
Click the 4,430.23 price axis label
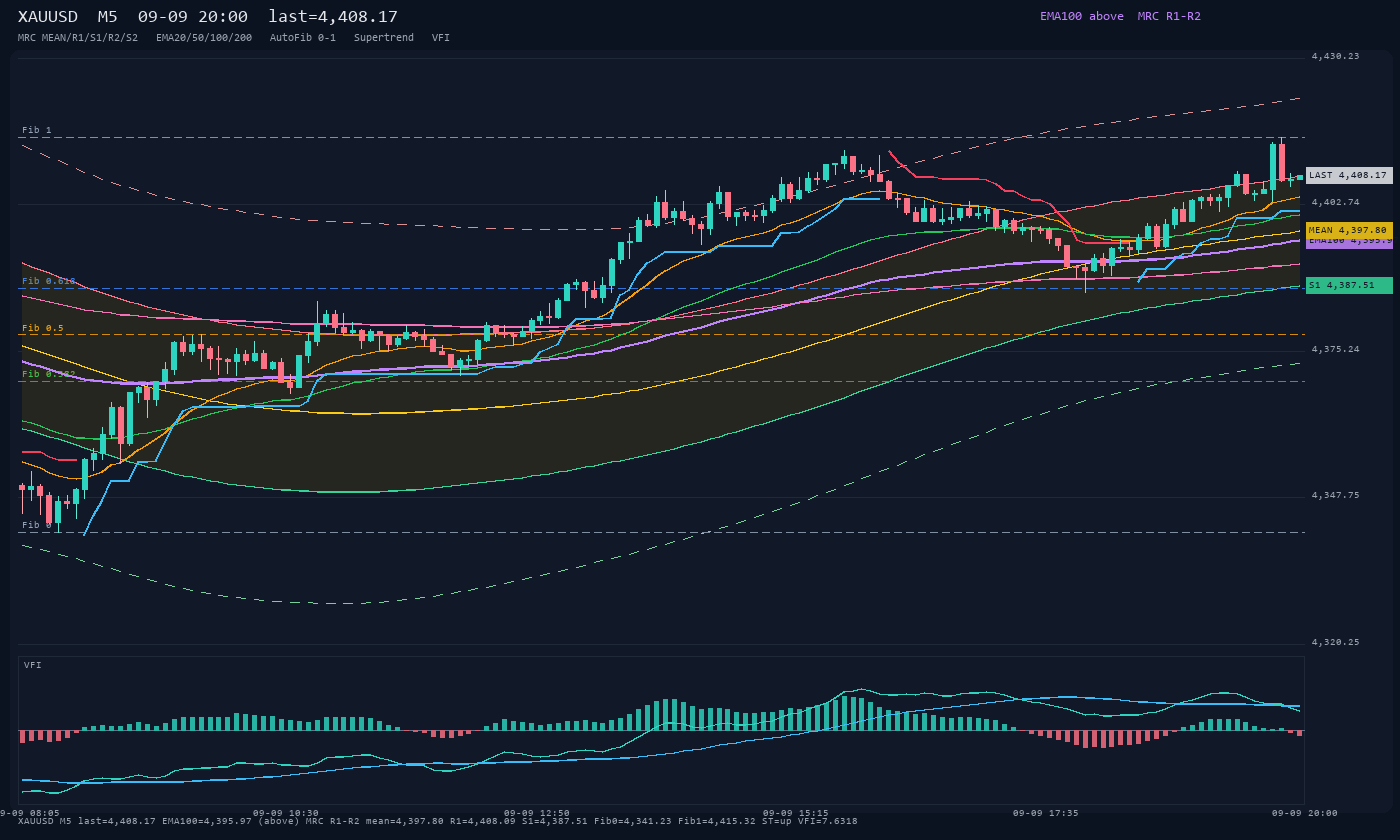(x=1336, y=56)
